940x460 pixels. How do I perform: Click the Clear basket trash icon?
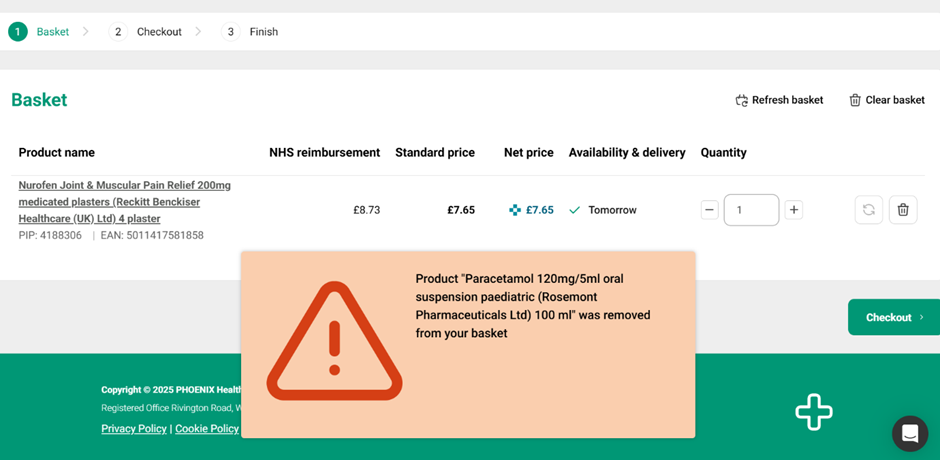[x=855, y=100]
